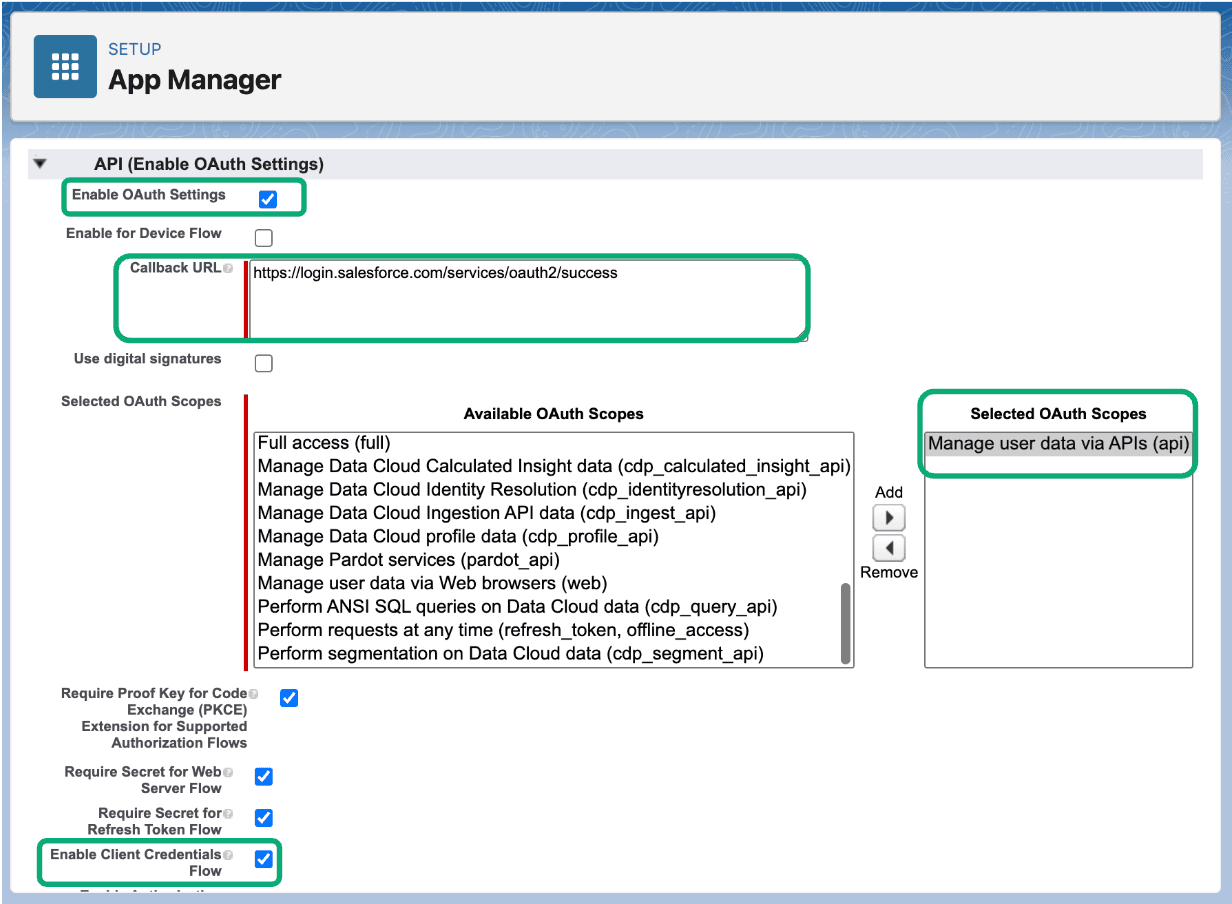Select Perform requests at any time scope
This screenshot has height=904, width=1232.
click(x=503, y=630)
